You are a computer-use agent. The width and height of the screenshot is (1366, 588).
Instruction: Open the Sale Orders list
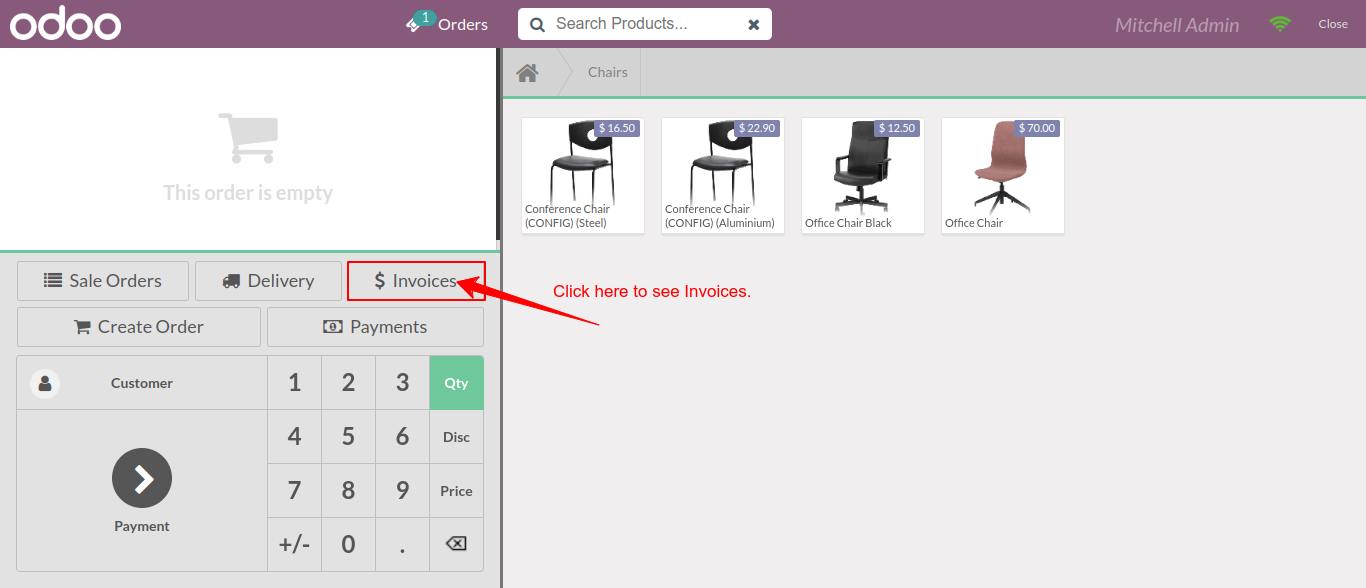(x=103, y=281)
